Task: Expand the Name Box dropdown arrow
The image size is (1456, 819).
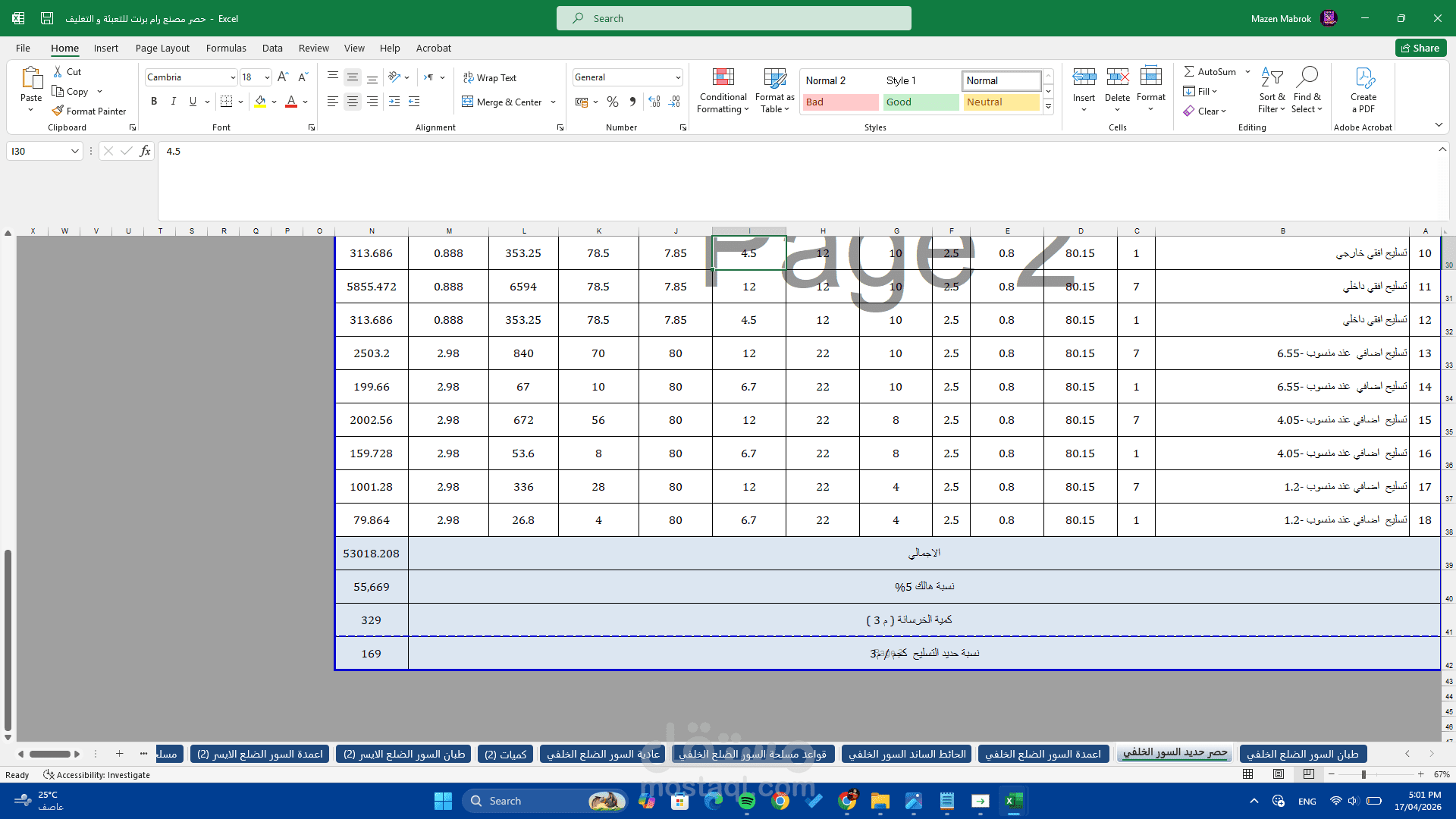Action: click(74, 151)
